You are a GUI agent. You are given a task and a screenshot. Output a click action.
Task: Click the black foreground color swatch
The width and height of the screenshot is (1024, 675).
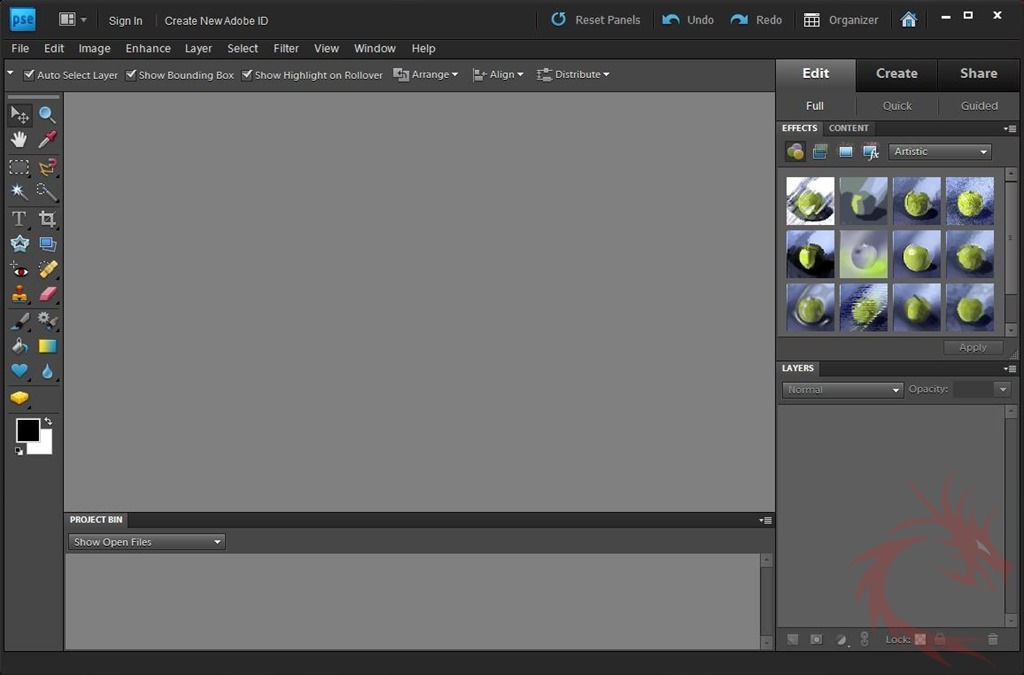point(28,430)
